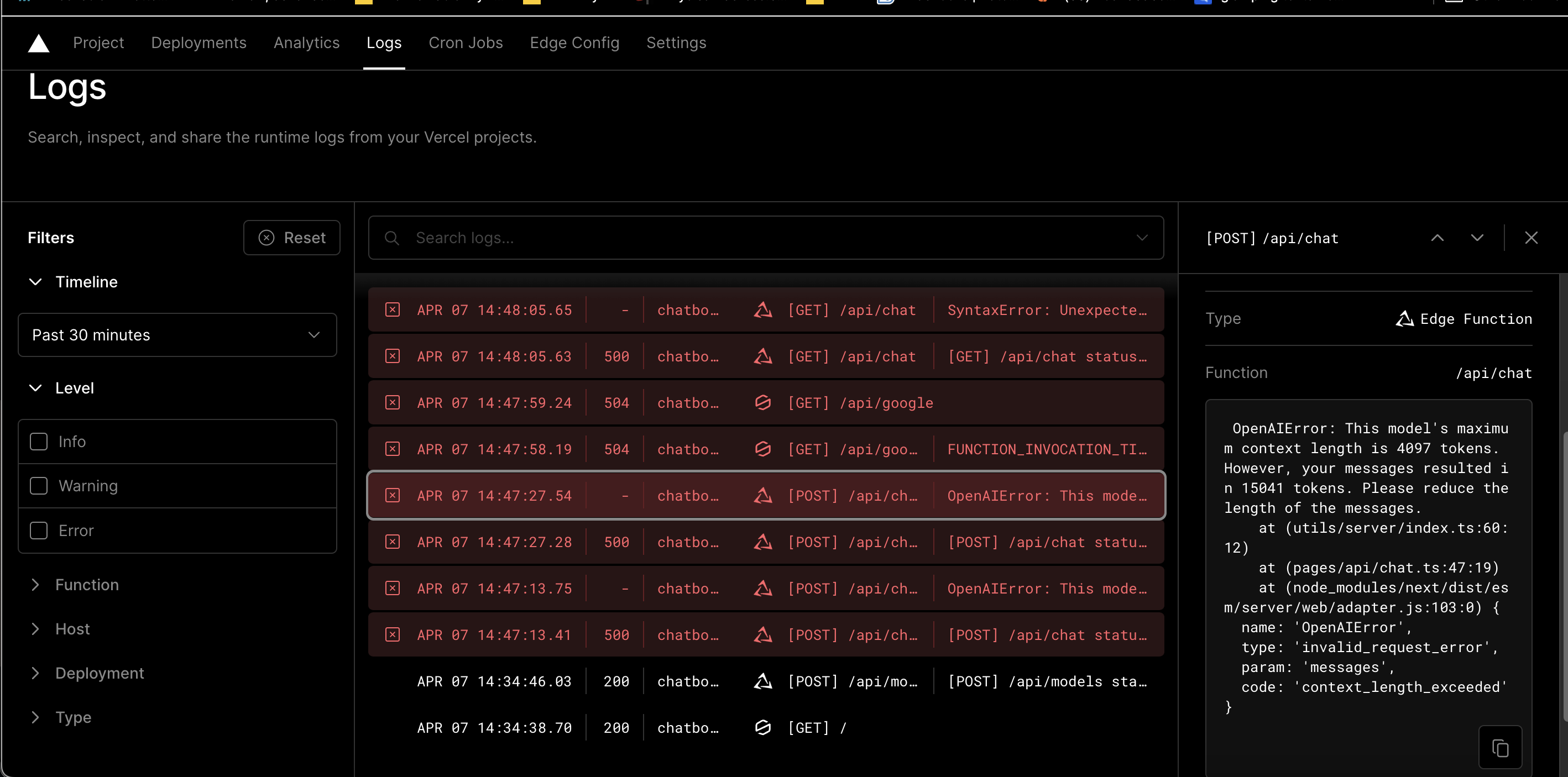Click the search magnifier icon in logs
Image resolution: width=1568 pixels, height=777 pixels.
pyautogui.click(x=392, y=237)
